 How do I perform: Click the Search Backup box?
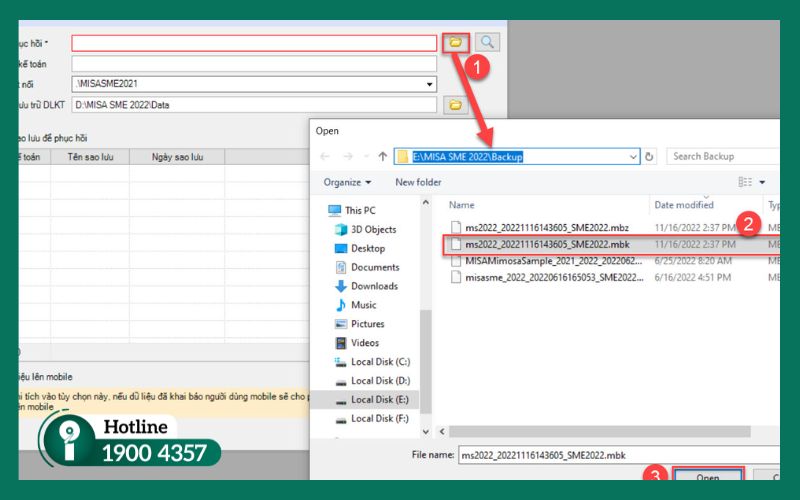tap(722, 156)
